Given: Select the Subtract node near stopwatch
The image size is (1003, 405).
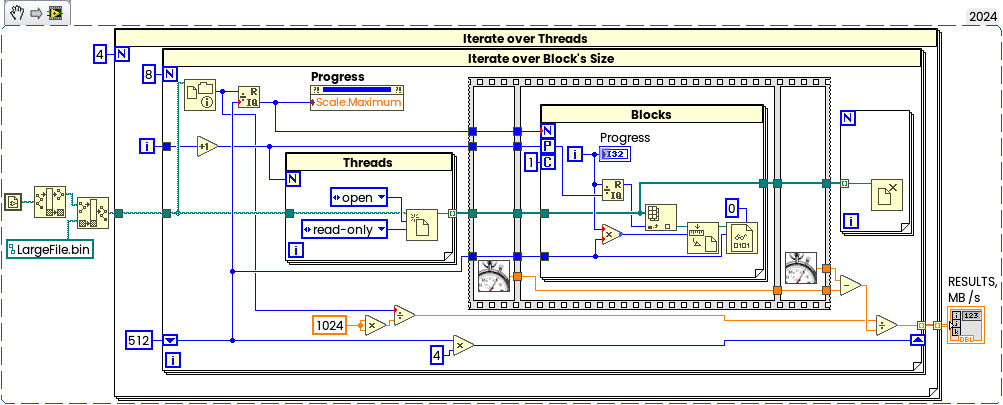Looking at the screenshot, I should [850, 284].
